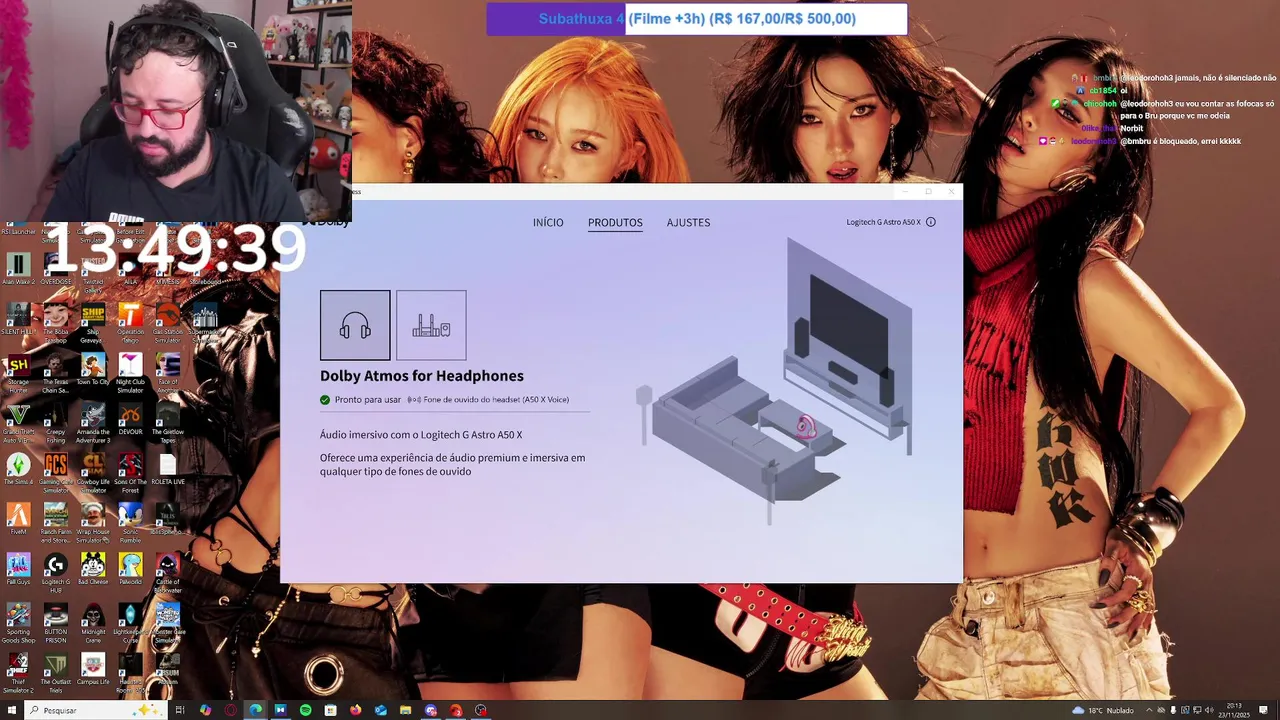Select the headphones product tile

(x=355, y=325)
